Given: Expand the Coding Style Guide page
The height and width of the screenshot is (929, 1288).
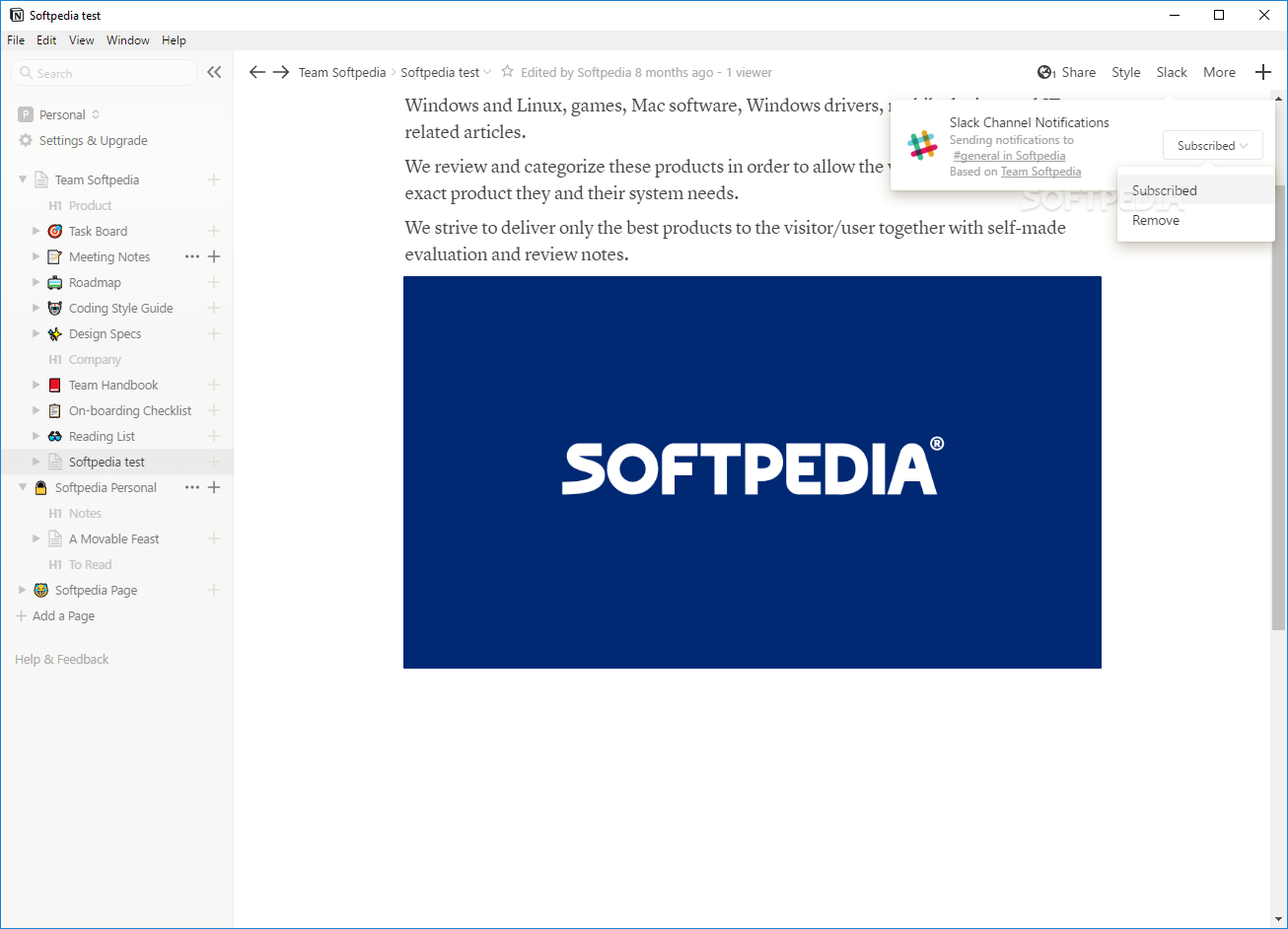Looking at the screenshot, I should point(36,308).
